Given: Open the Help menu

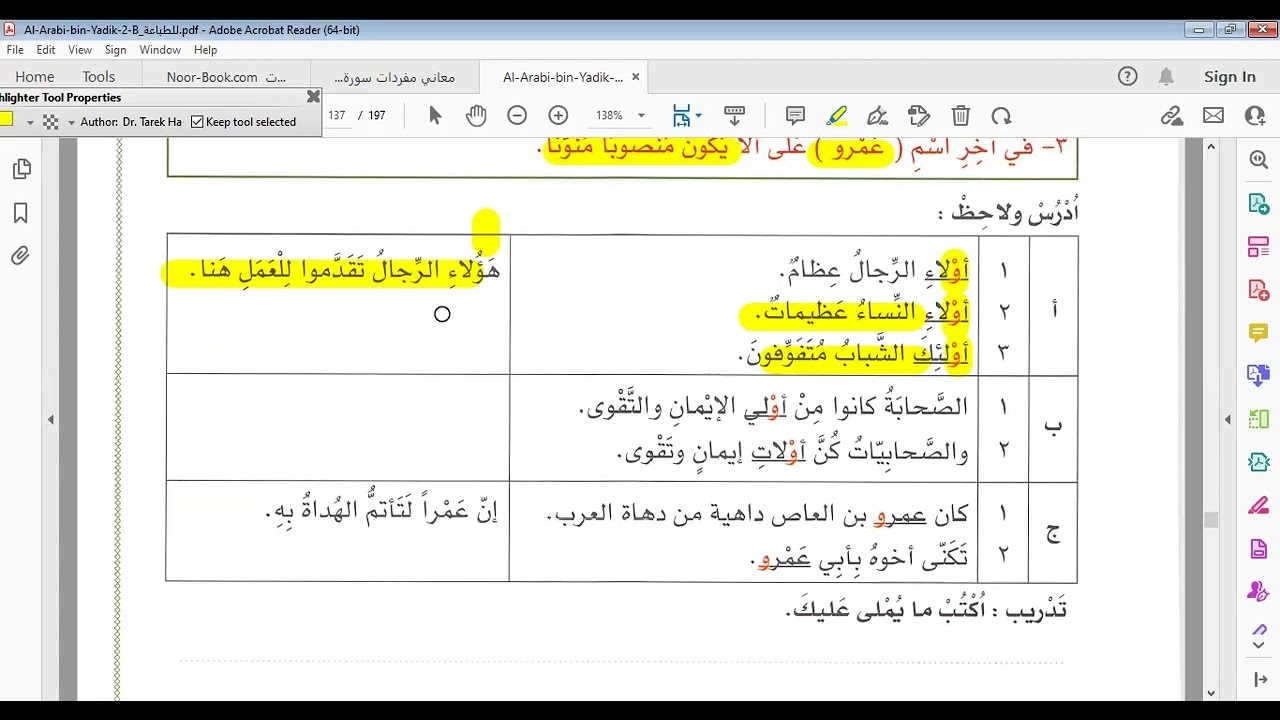Looking at the screenshot, I should [x=205, y=50].
